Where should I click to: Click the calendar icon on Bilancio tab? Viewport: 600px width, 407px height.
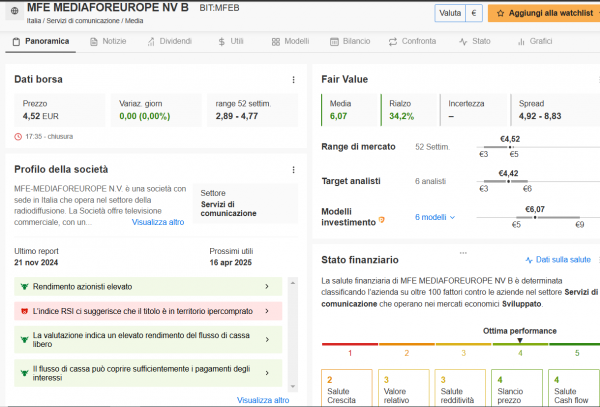[334, 42]
